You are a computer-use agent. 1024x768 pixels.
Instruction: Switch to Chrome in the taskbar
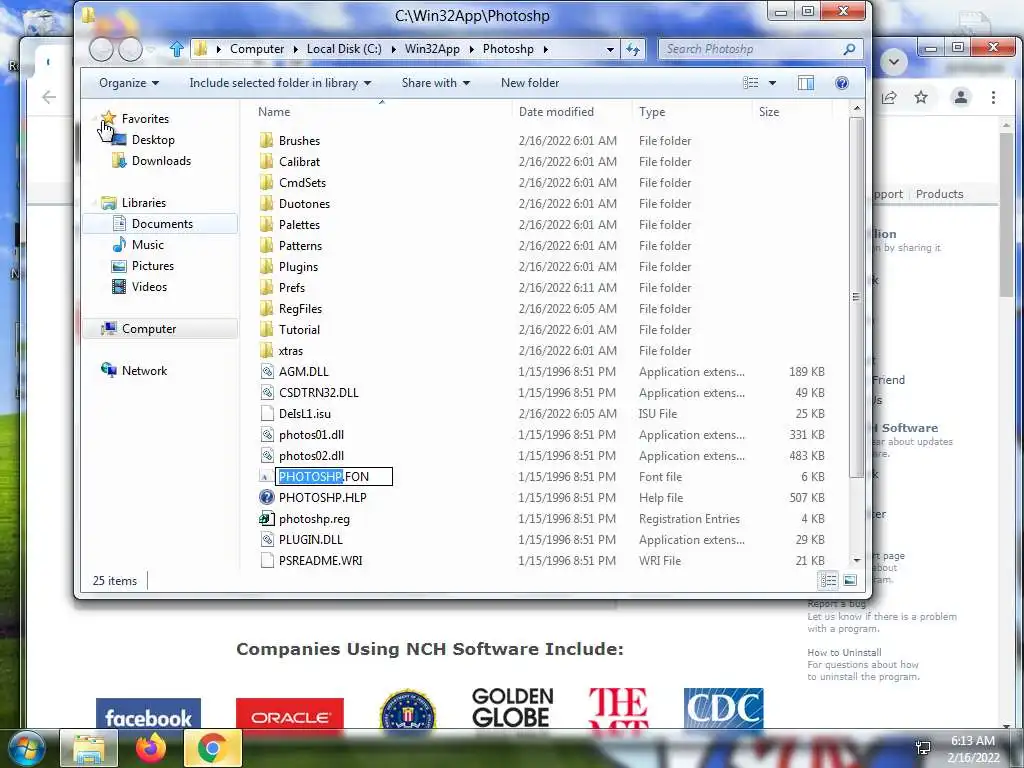tap(213, 748)
